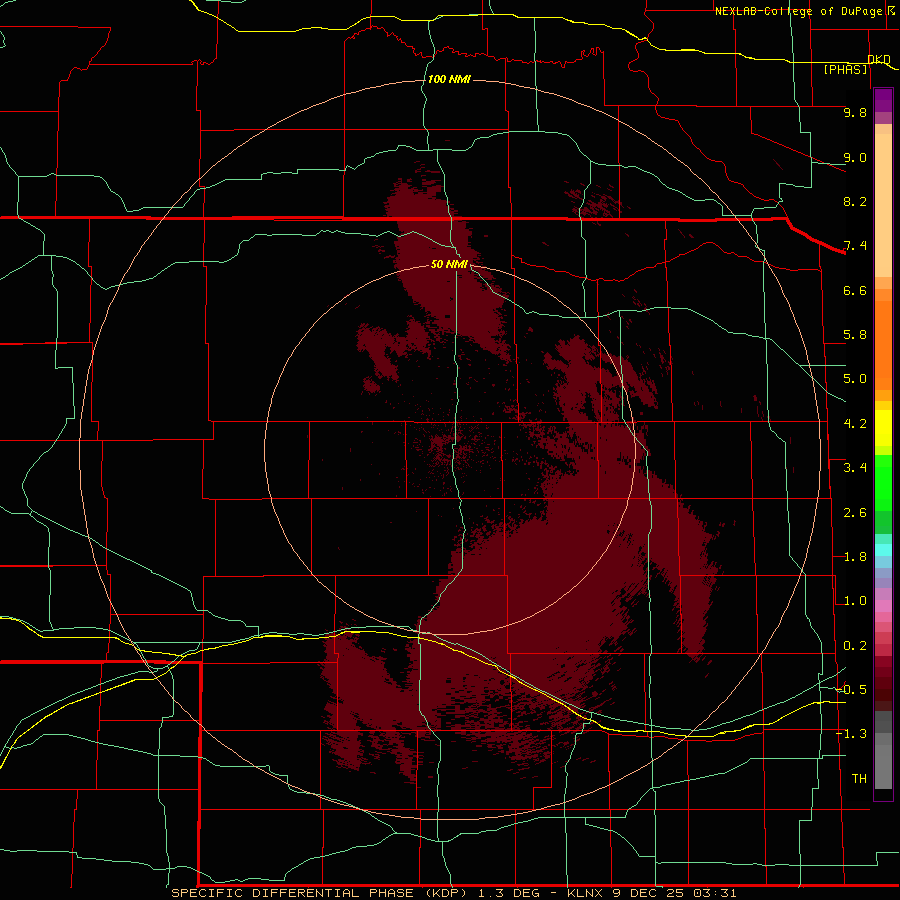The height and width of the screenshot is (900, 900).
Task: Click the 9.8 value on the color scale
Action: 855,113
